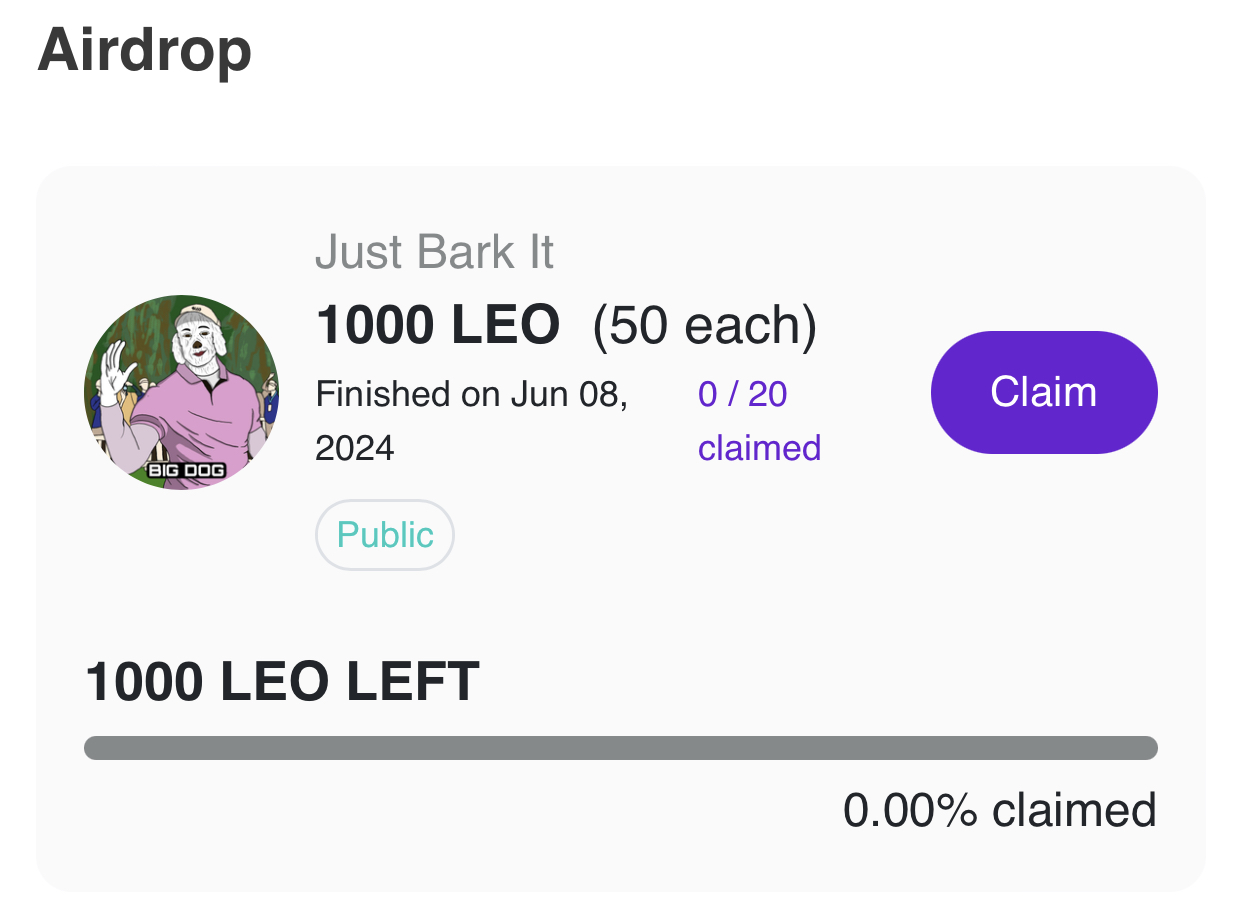
Task: Select the "0 / 20 claimed" link
Action: (x=758, y=421)
